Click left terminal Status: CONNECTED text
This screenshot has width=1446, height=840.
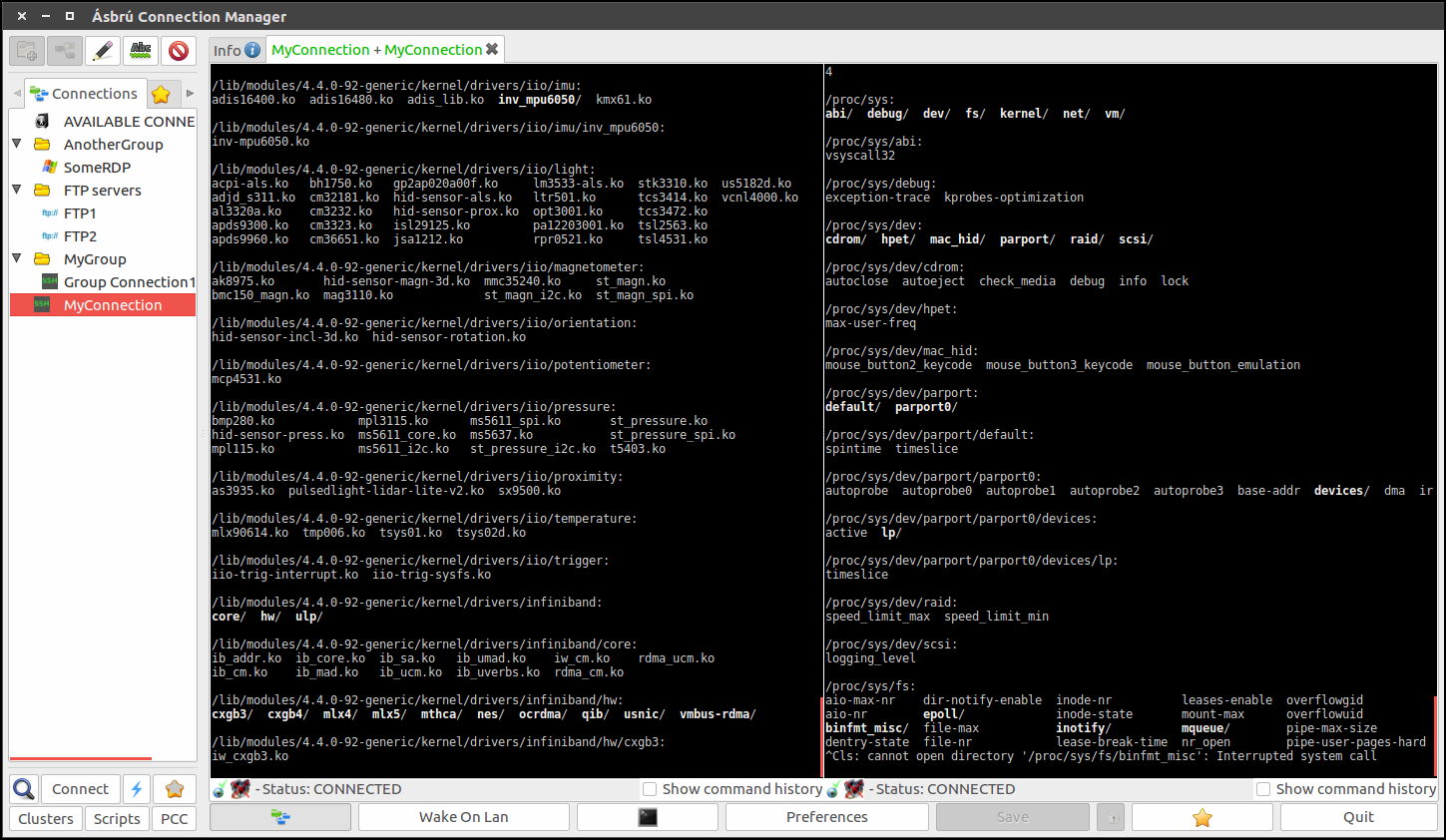tap(331, 789)
